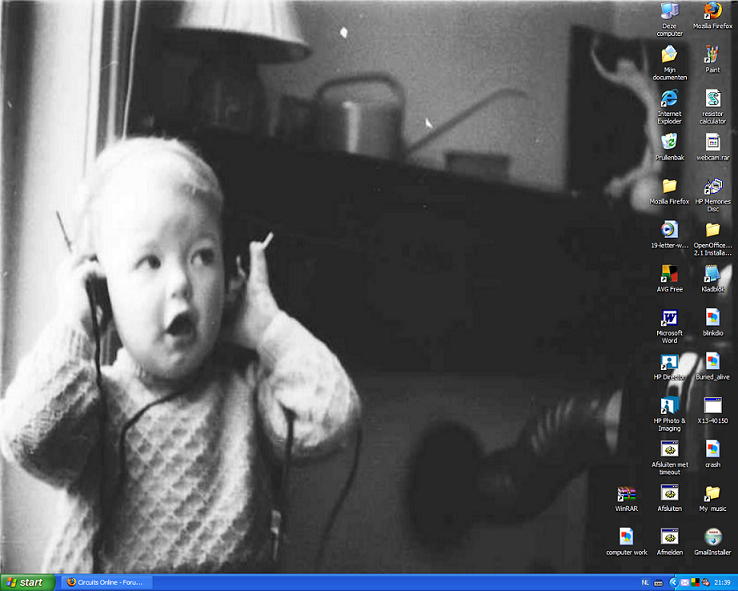
Task: Open the Deze computer icon
Action: point(669,12)
